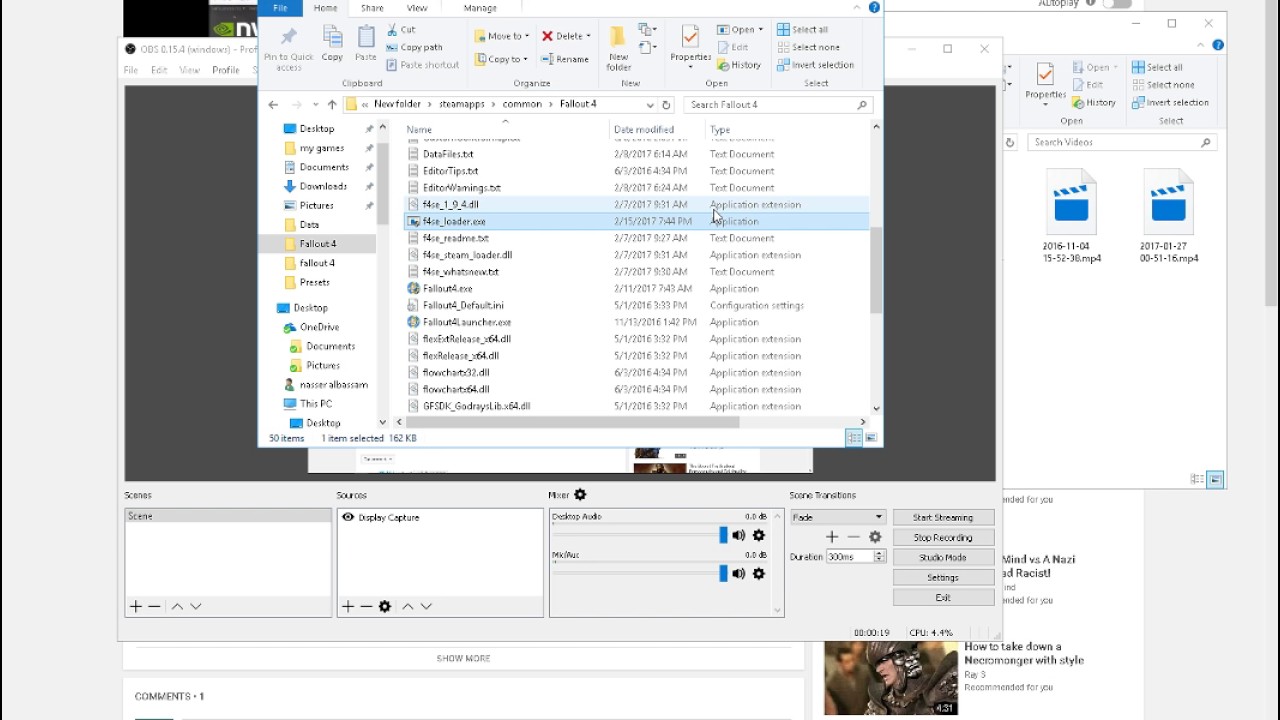Open the Delete dropdown arrow
1280x720 pixels.
pos(588,36)
